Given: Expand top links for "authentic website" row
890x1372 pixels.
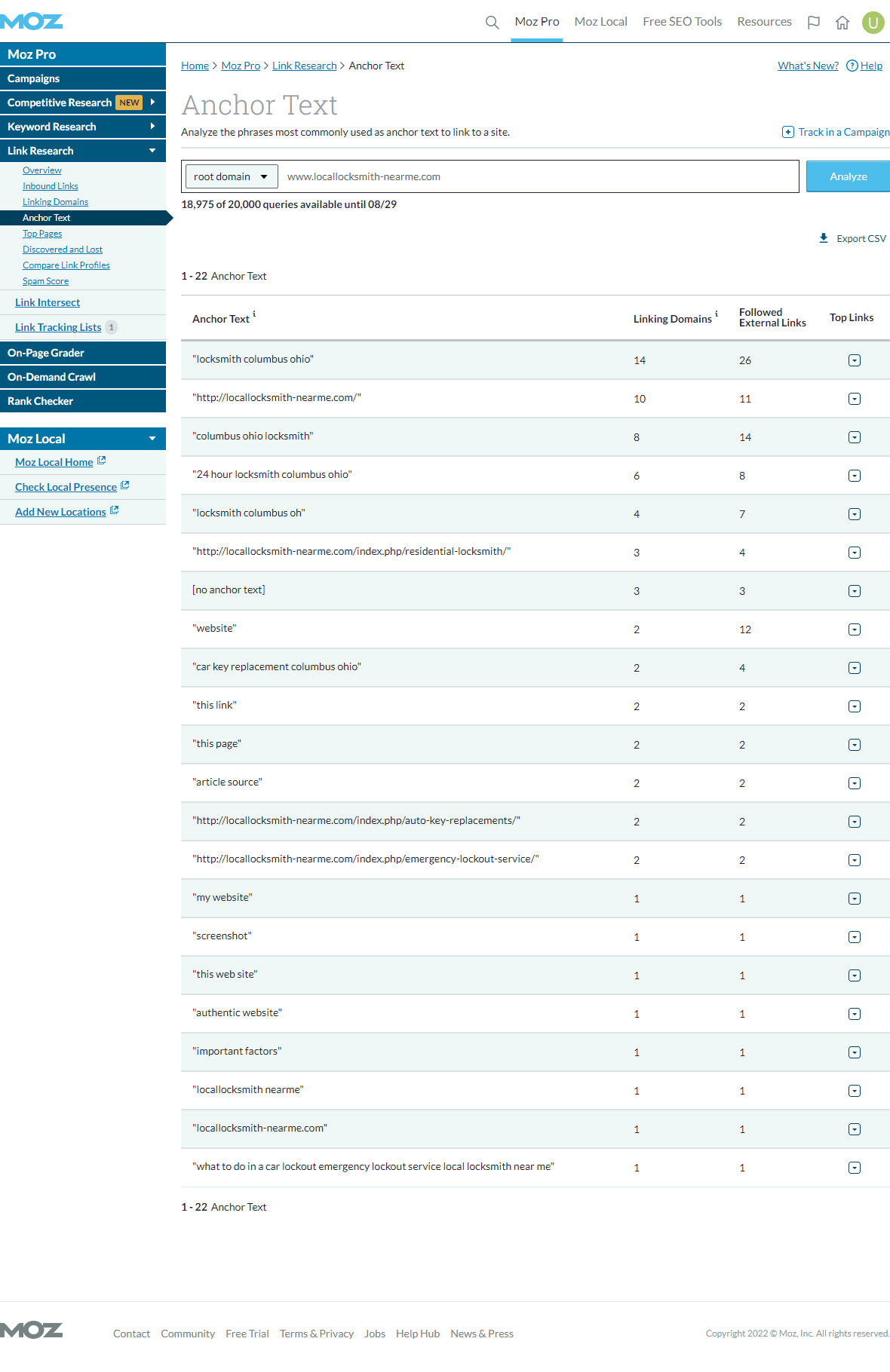Looking at the screenshot, I should point(855,1014).
